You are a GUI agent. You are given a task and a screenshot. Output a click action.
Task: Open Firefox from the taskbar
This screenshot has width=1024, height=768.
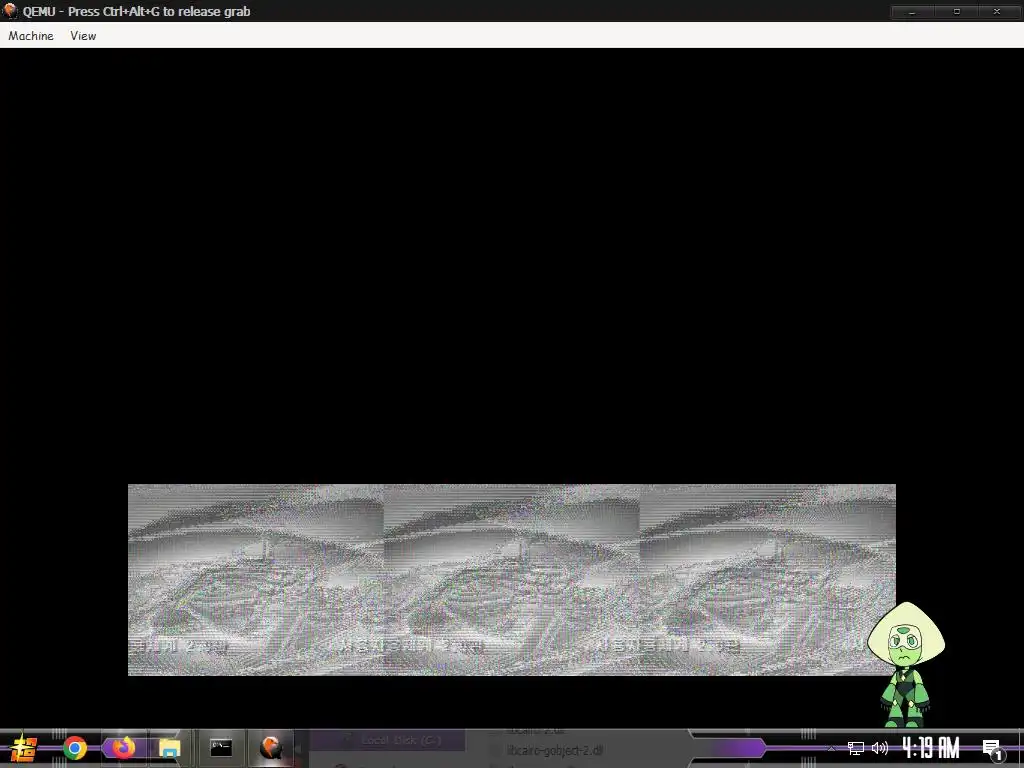[123, 747]
